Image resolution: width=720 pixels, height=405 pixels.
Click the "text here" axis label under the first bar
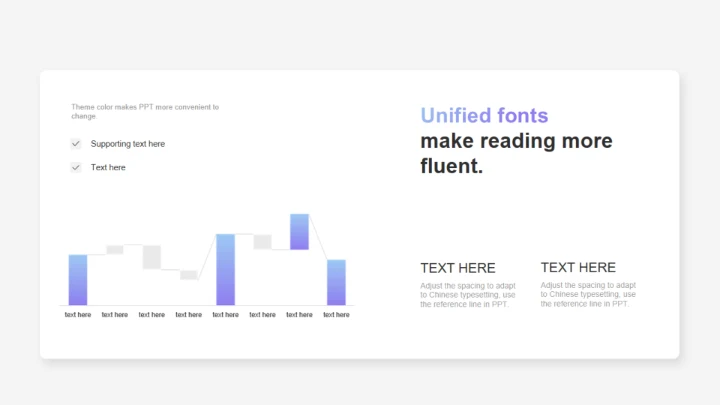(78, 315)
